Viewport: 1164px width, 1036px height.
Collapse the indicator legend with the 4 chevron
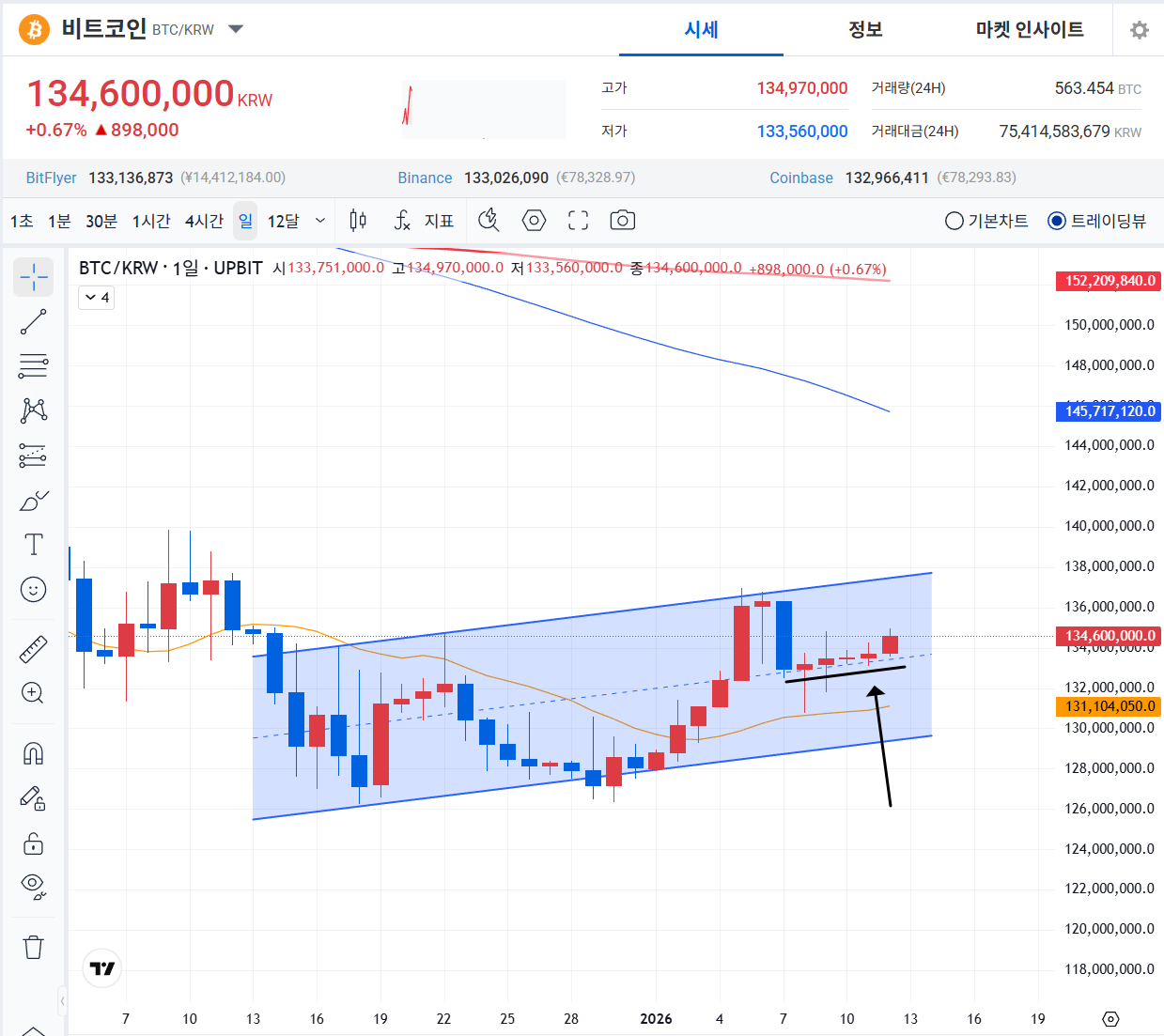tap(96, 297)
